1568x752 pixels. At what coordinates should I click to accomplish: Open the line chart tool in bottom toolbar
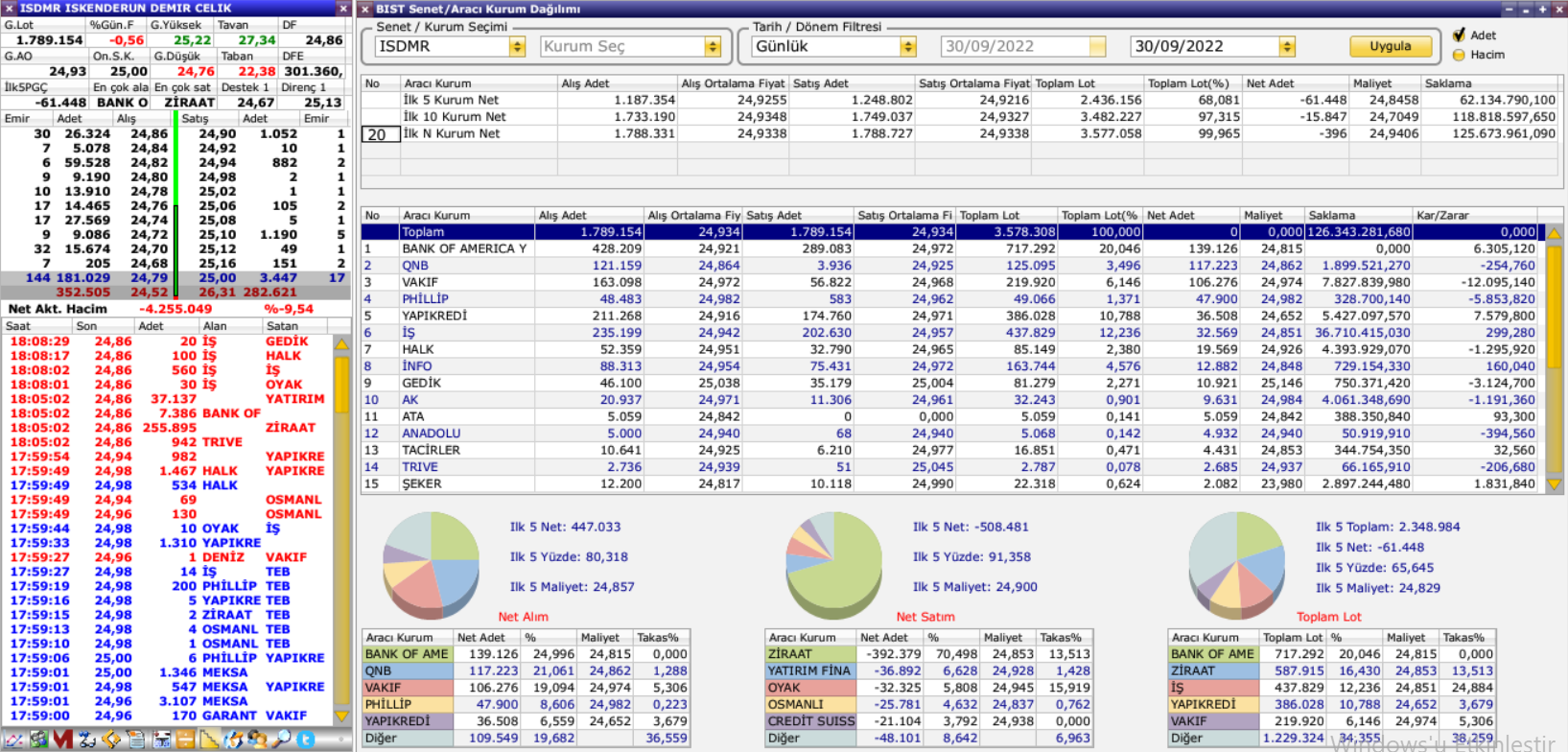(x=13, y=740)
